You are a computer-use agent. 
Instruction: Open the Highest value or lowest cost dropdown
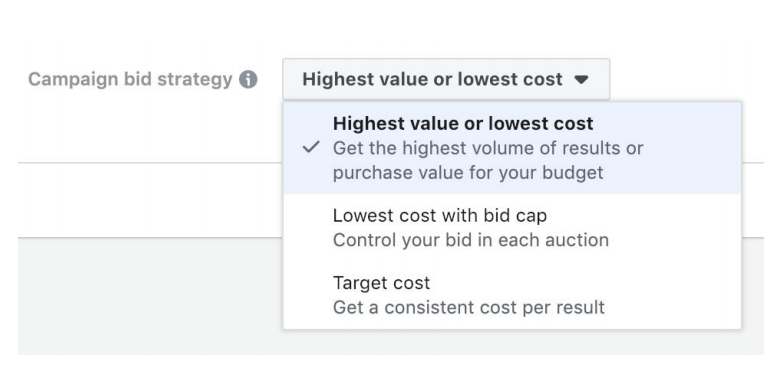click(x=446, y=79)
